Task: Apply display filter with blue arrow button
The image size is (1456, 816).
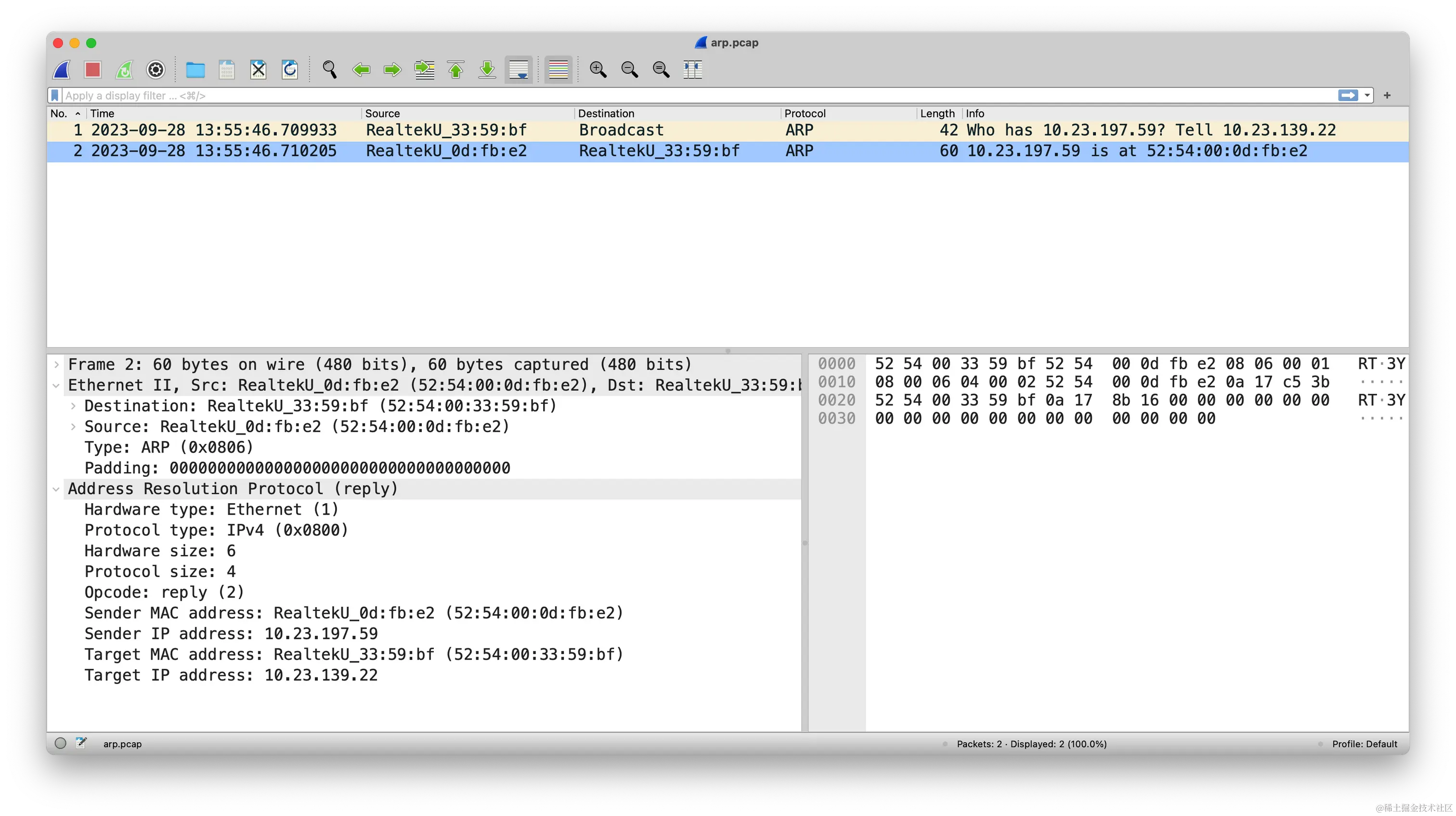Action: point(1348,95)
